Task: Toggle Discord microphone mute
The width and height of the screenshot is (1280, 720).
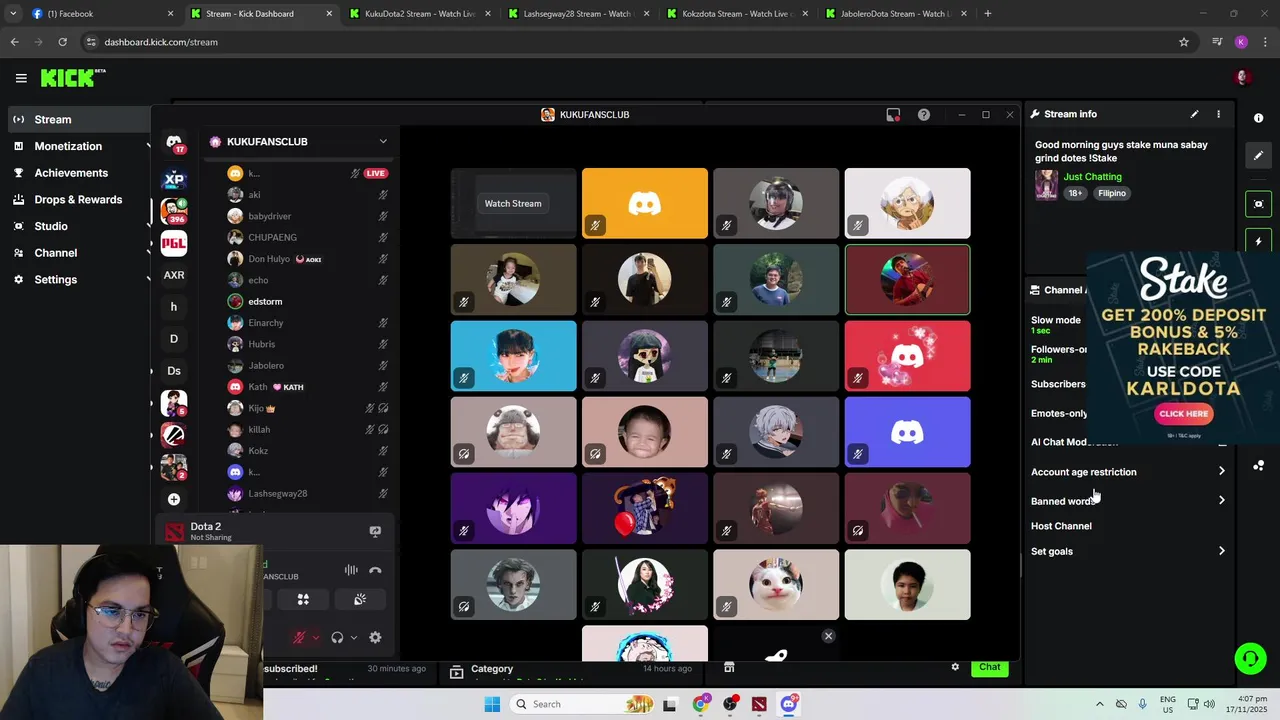Action: [x=299, y=637]
